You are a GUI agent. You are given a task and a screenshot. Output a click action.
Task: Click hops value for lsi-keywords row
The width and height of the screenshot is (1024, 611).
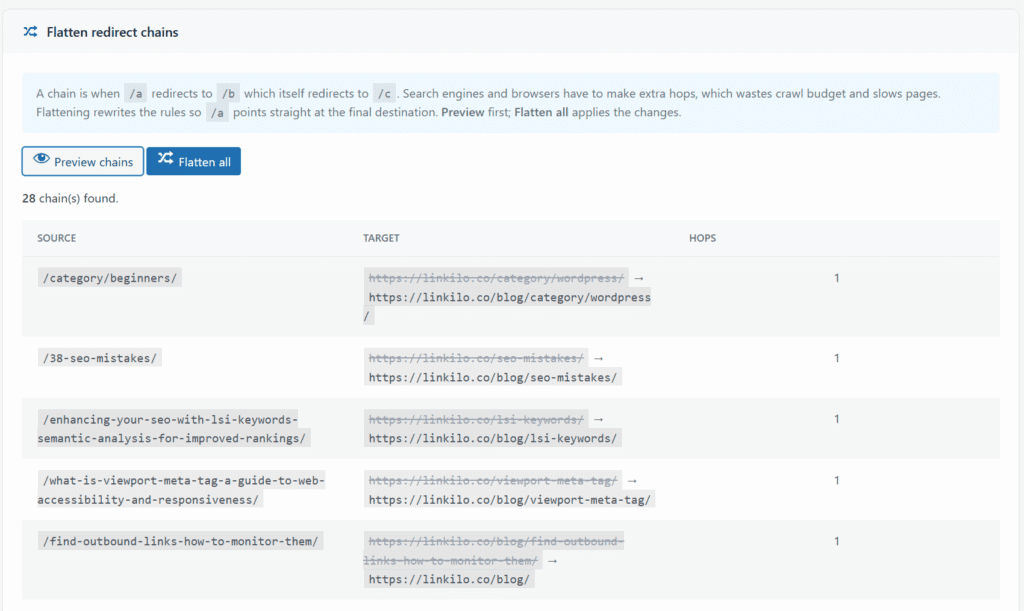(x=837, y=419)
